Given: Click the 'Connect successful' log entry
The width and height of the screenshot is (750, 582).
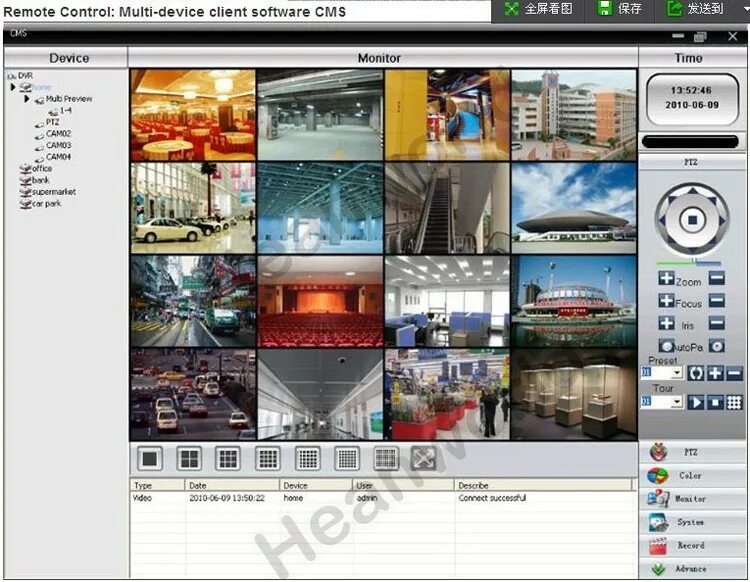Looking at the screenshot, I should tap(492, 498).
